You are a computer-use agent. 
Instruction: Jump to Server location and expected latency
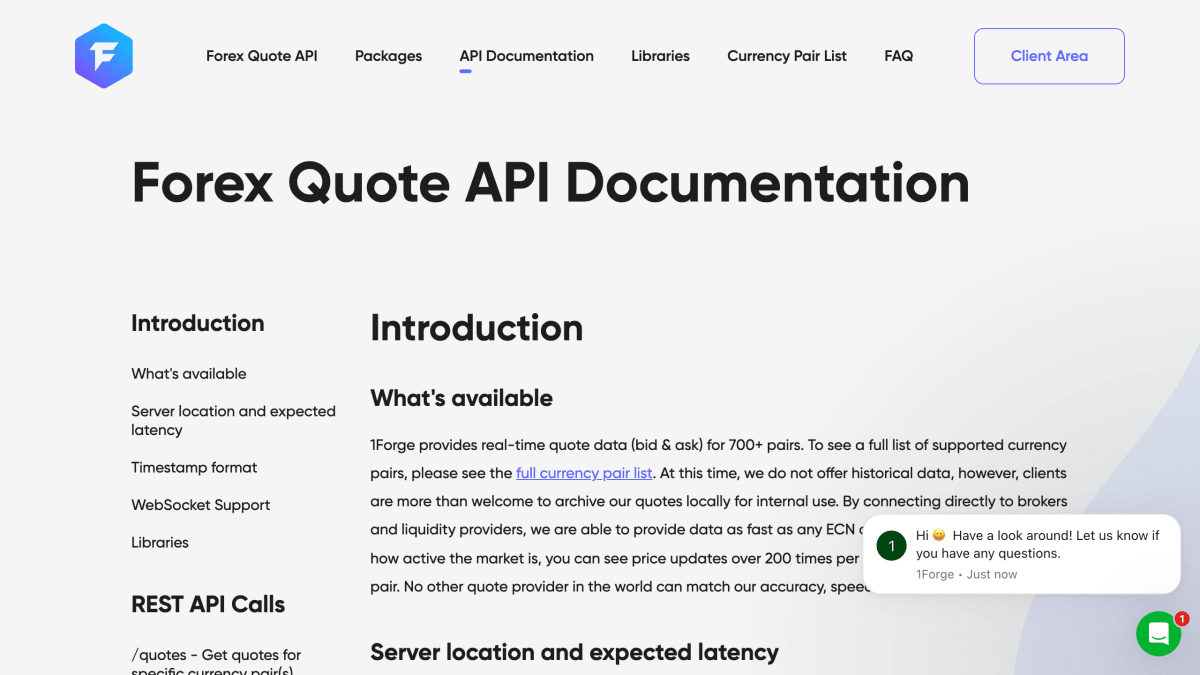(x=233, y=420)
